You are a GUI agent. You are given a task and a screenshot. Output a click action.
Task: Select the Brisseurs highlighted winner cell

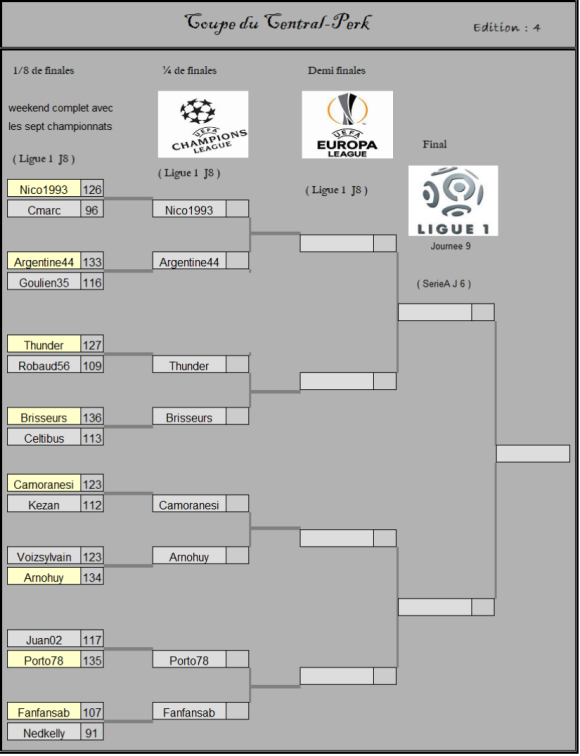[44, 417]
